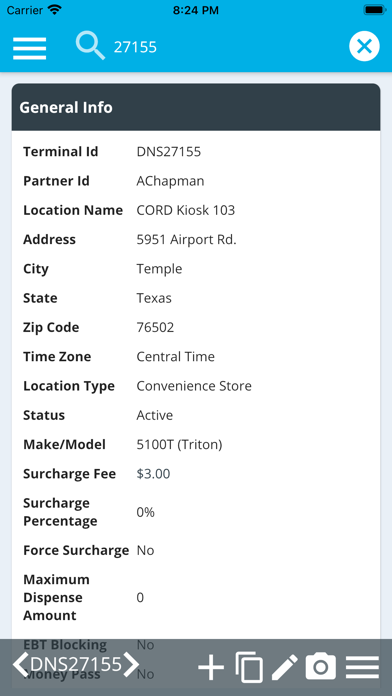The image size is (392, 696).
Task: Tap the Terminal Id value DNS27155
Action: (169, 152)
